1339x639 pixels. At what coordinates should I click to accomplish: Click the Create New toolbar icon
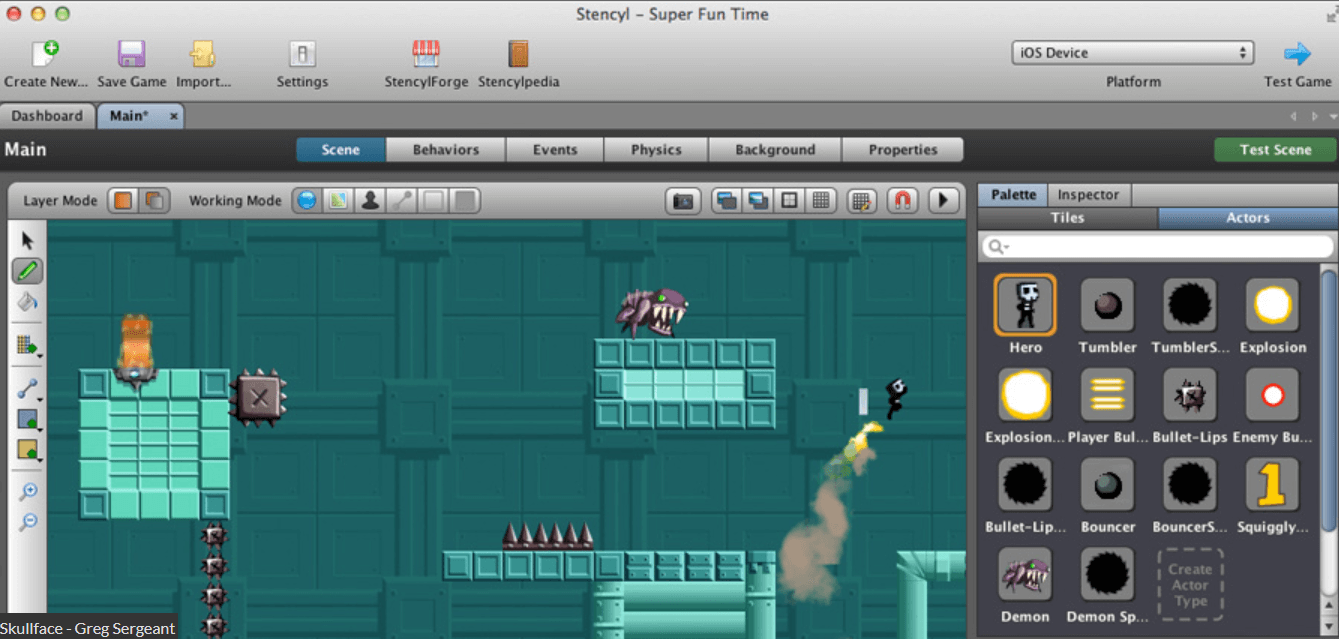point(46,54)
